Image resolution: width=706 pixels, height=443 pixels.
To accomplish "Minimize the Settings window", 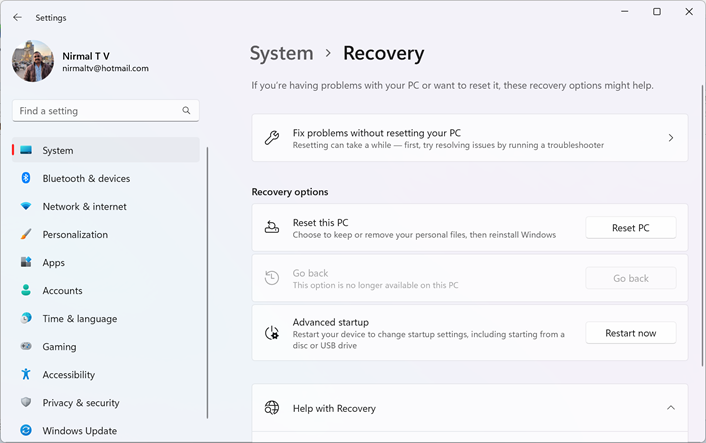I will tap(625, 12).
